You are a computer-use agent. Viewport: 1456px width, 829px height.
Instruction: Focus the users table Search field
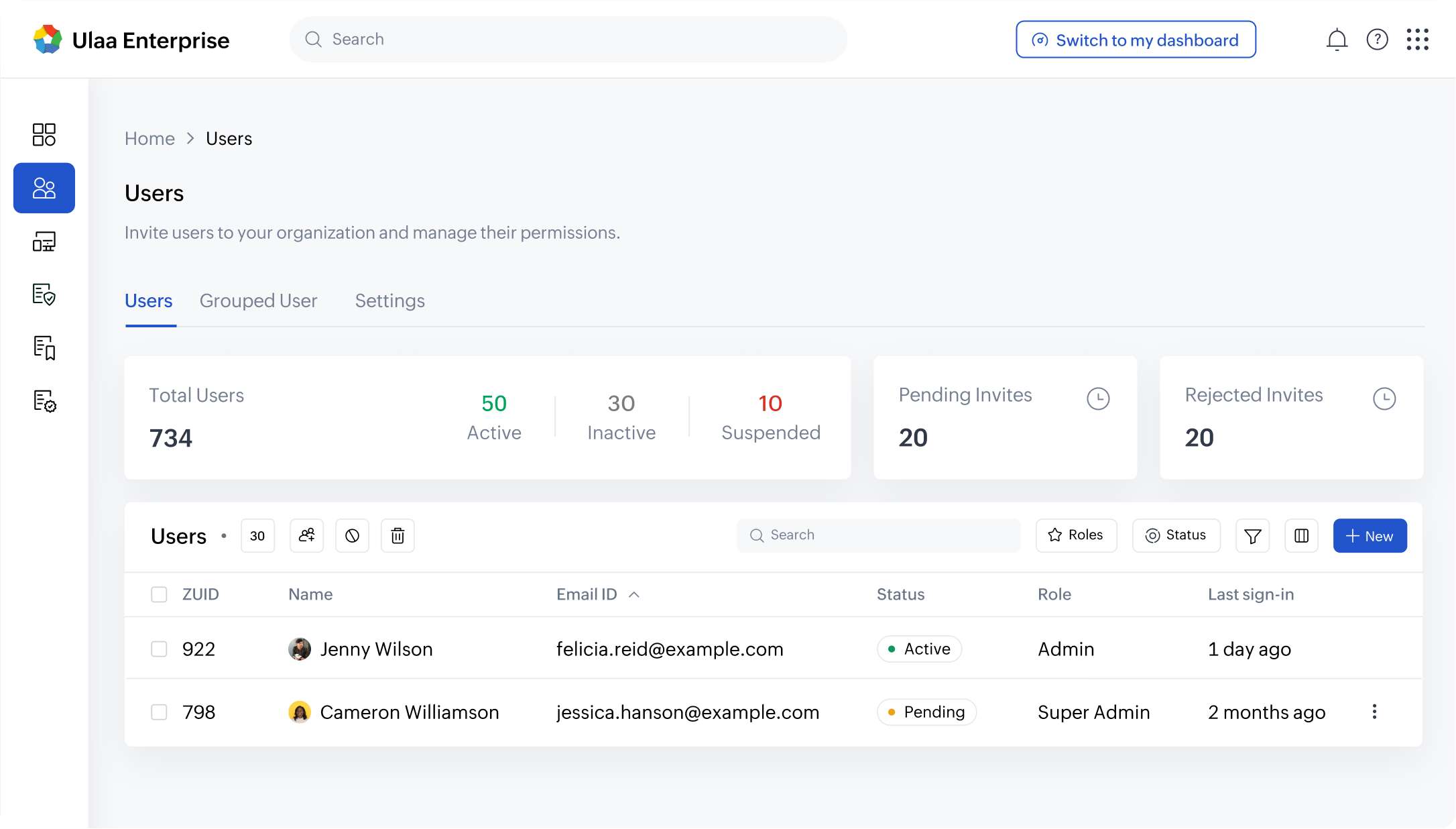[x=878, y=535]
